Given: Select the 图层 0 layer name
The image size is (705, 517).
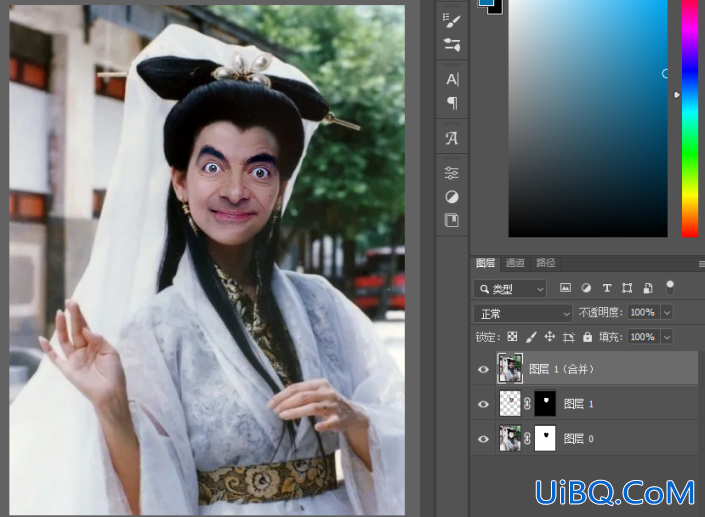Looking at the screenshot, I should [579, 438].
